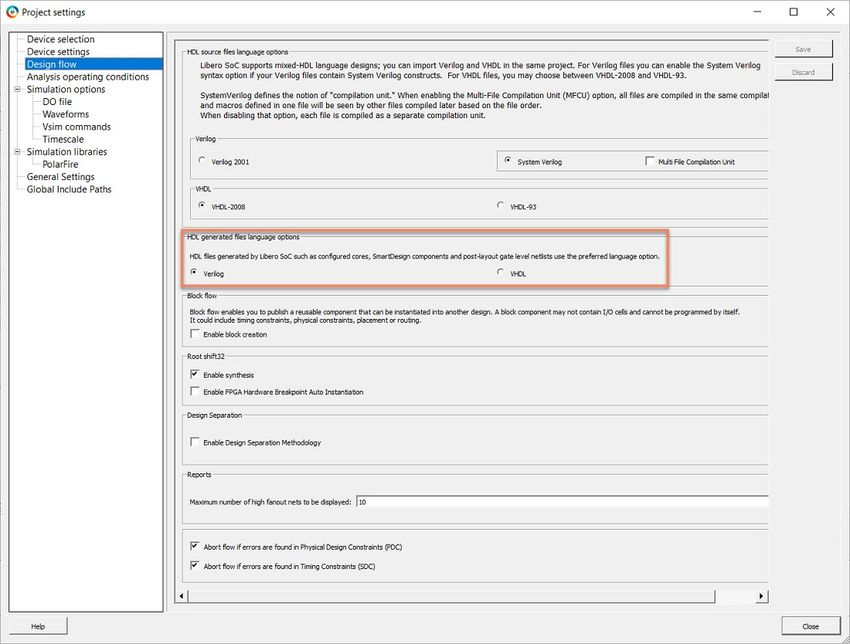
Task: Click the Help button
Action: click(38, 626)
